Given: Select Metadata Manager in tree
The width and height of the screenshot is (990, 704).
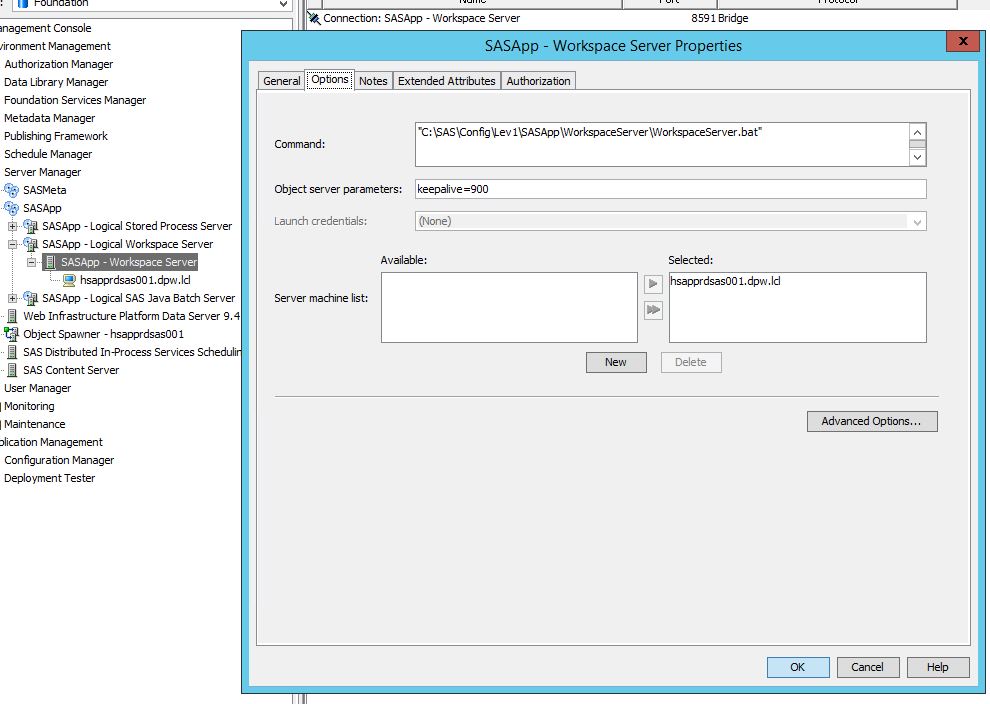Looking at the screenshot, I should click(x=49, y=118).
